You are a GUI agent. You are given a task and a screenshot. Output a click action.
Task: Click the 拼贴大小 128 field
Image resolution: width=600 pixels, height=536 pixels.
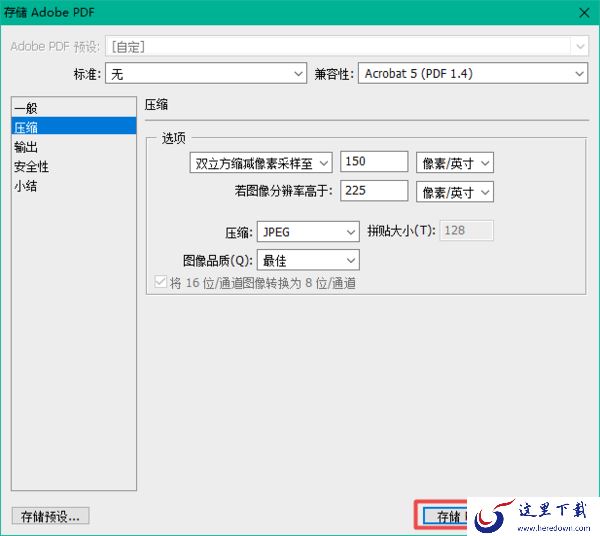coord(466,230)
